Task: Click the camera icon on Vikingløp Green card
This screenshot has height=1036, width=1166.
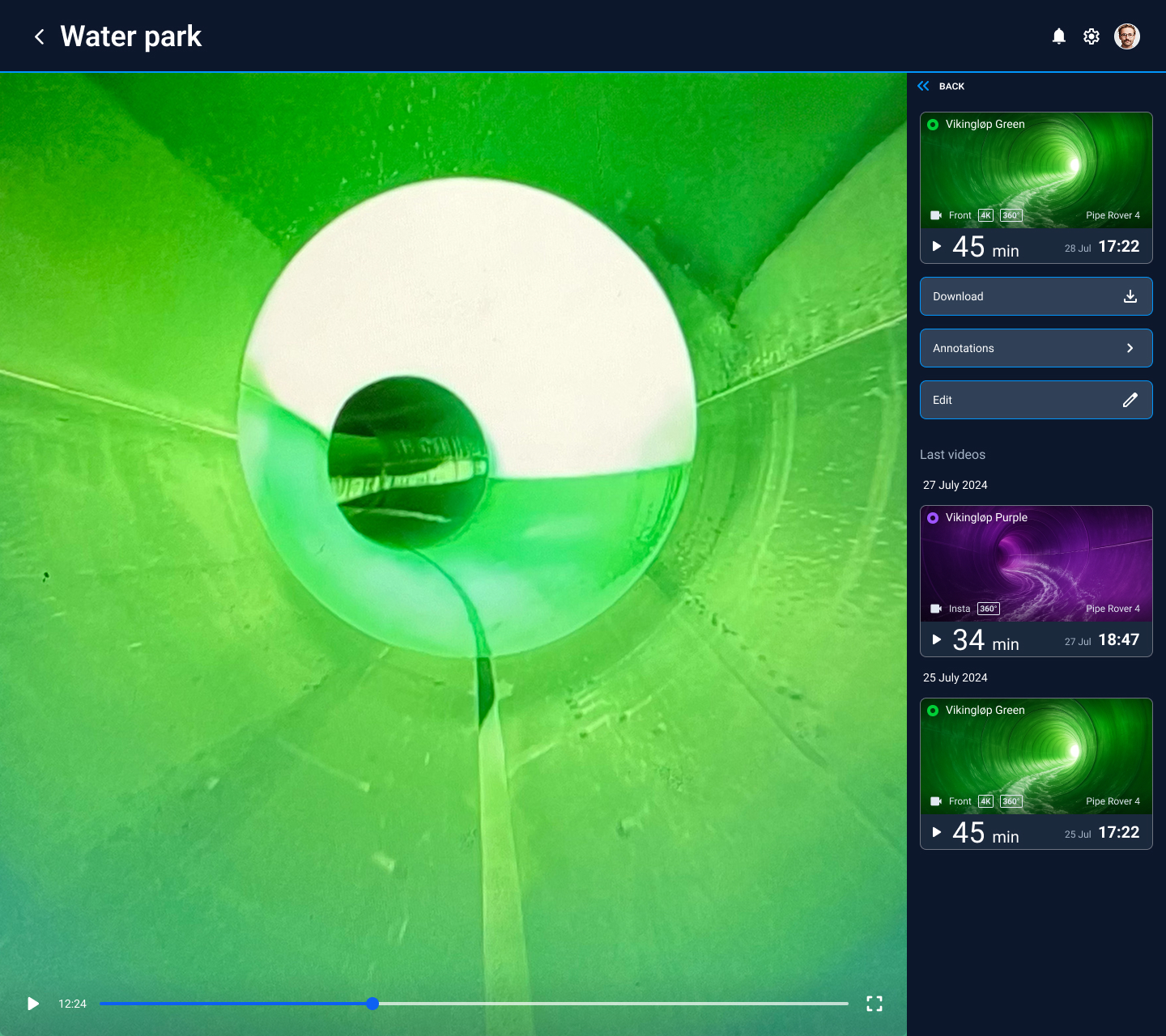Action: (937, 214)
